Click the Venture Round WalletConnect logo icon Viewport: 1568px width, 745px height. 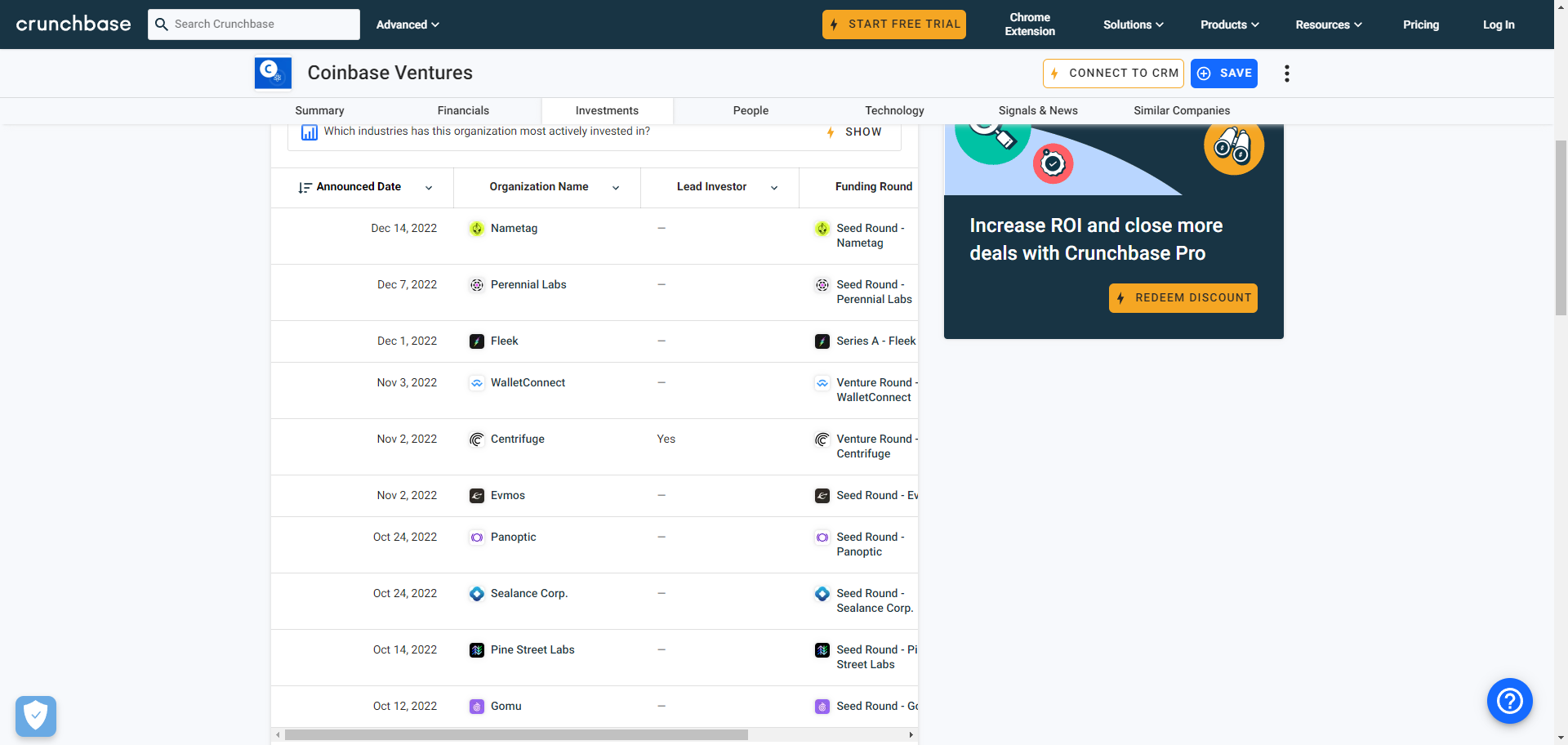[822, 383]
